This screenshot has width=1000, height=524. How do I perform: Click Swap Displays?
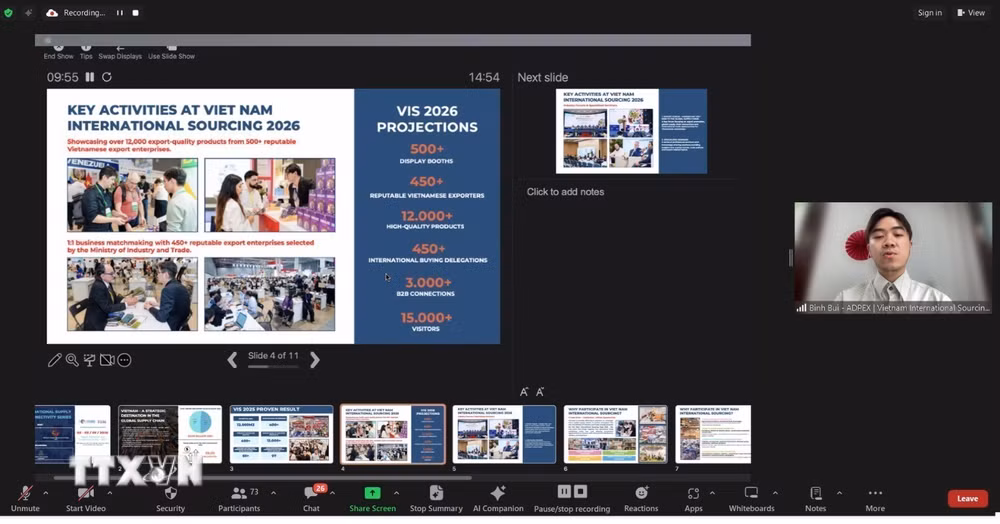[120, 51]
